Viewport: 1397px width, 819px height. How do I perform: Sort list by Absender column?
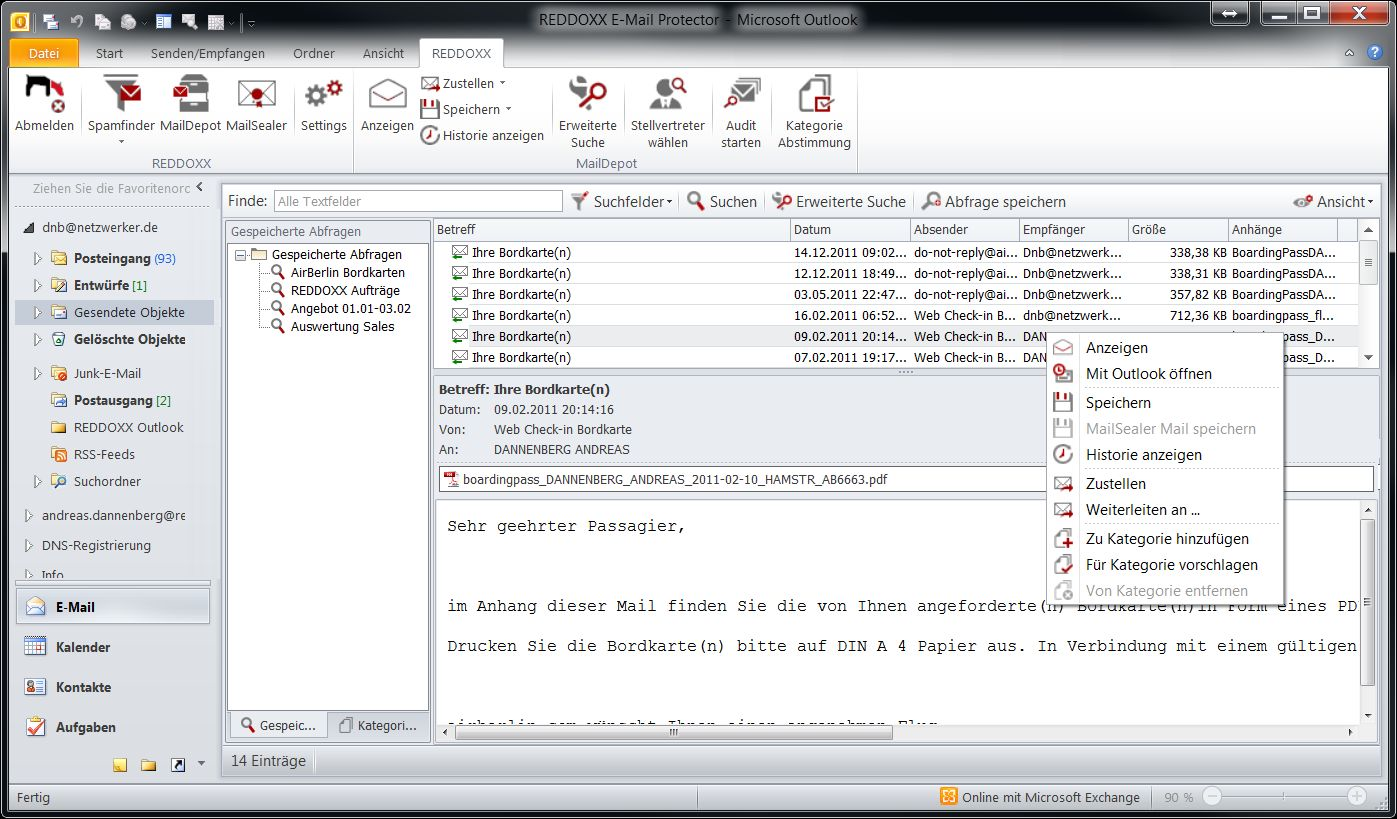[x=964, y=230]
